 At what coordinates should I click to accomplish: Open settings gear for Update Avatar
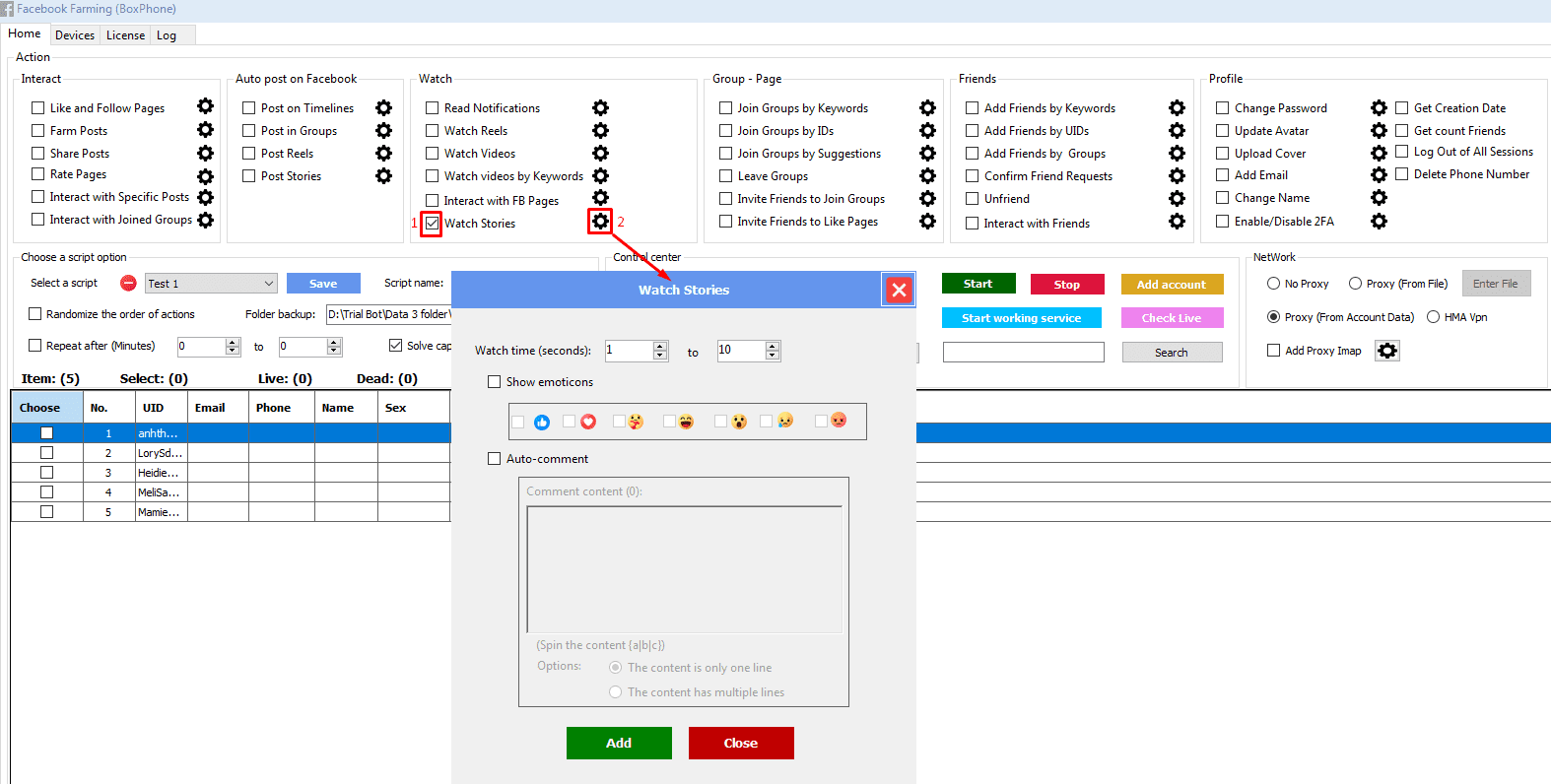coord(1379,130)
